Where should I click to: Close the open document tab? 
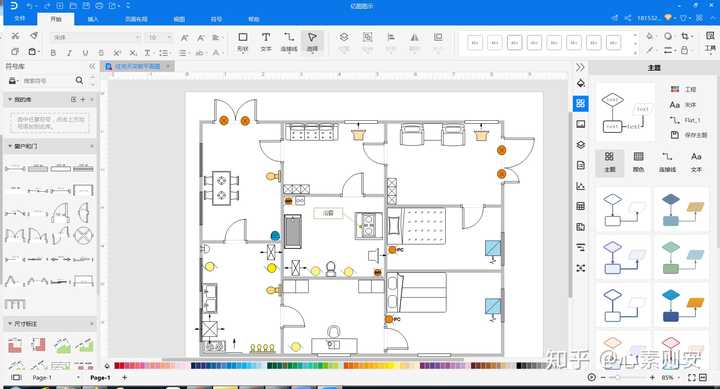[168, 67]
